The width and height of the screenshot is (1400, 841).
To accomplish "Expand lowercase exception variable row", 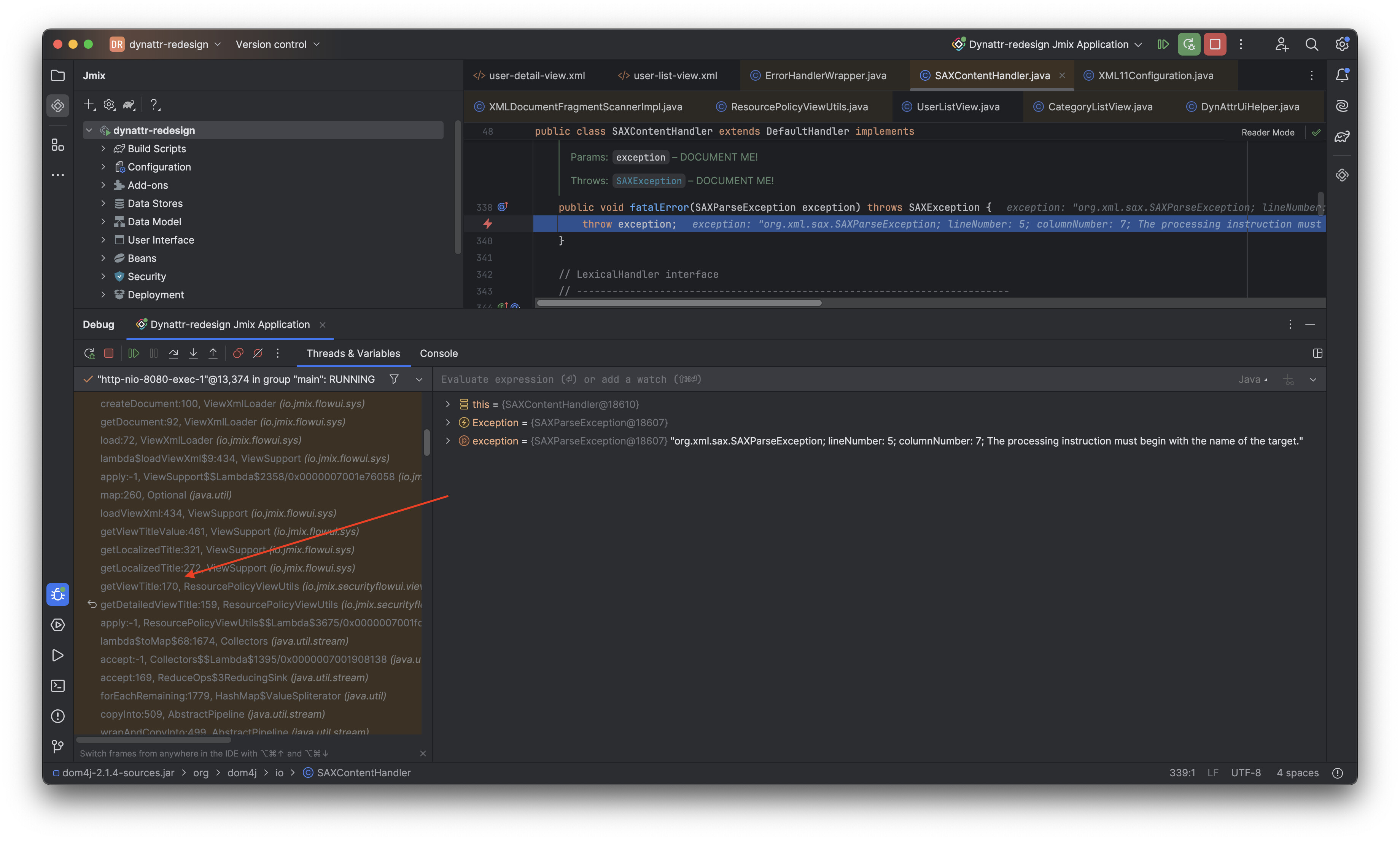I will click(448, 441).
